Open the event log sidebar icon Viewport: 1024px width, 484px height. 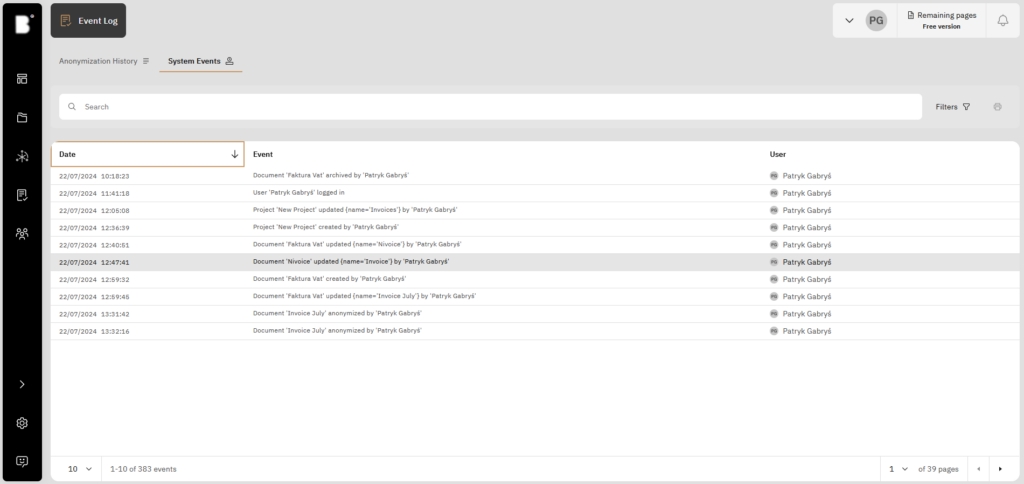point(22,195)
